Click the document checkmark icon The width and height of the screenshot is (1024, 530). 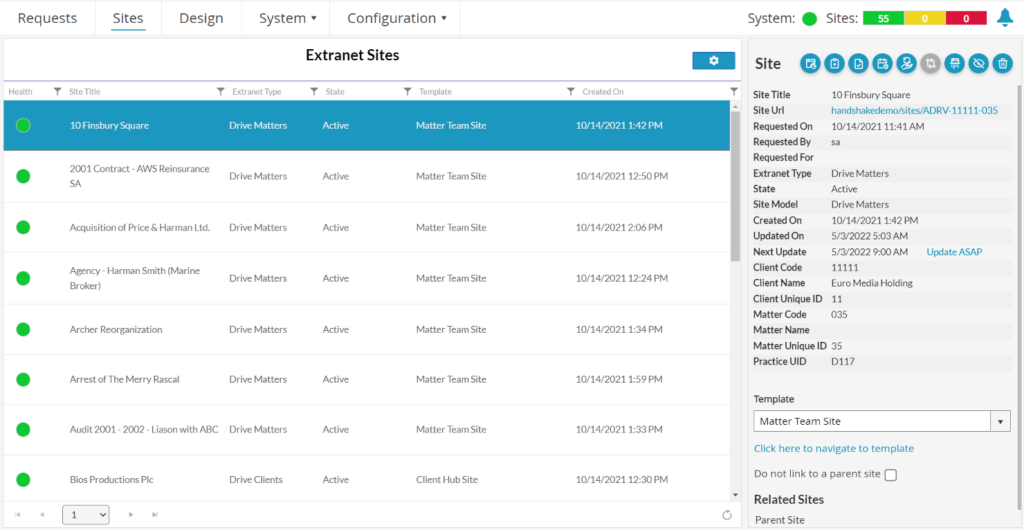click(x=858, y=63)
